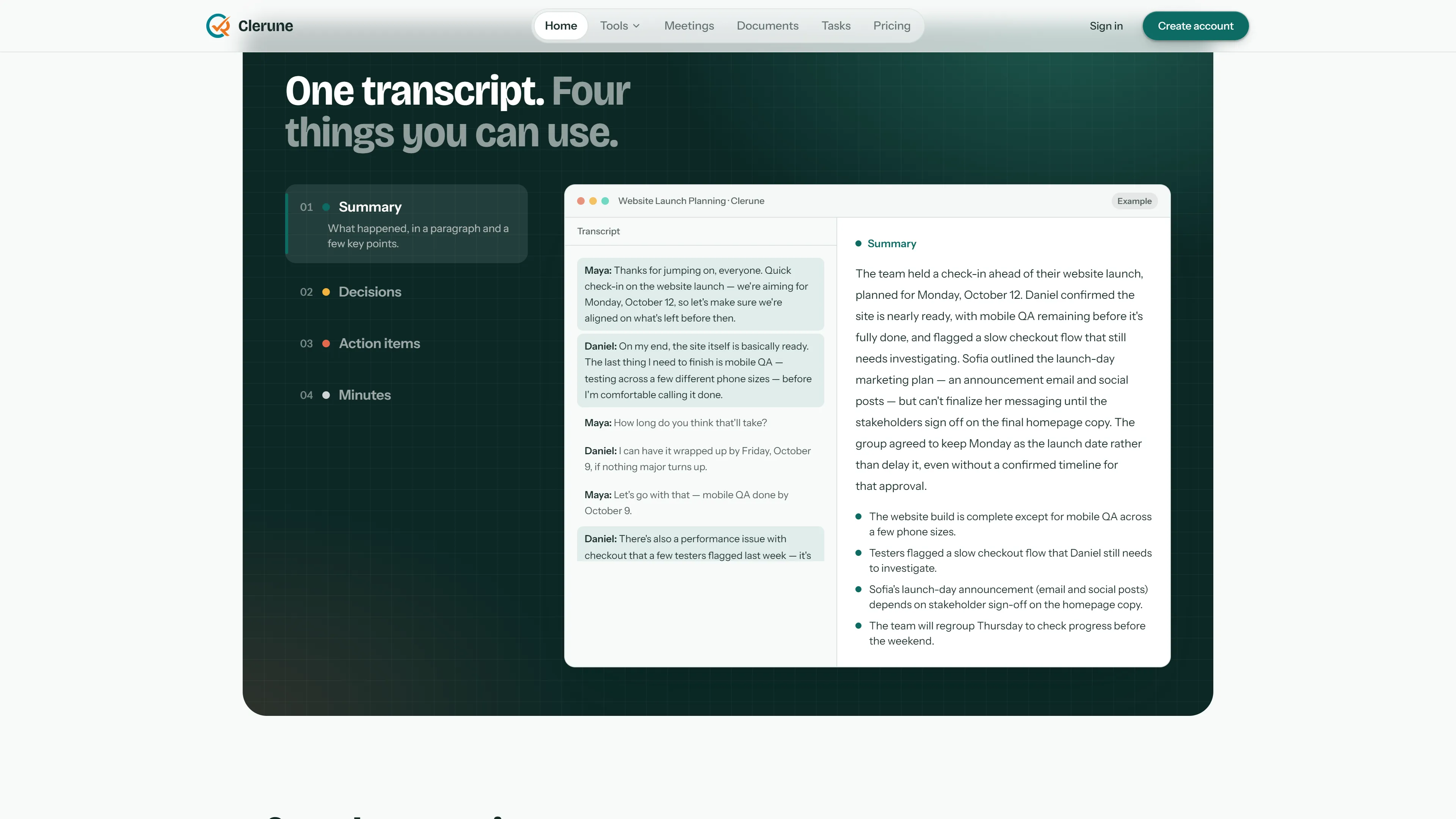
Task: Click the white dot beside Minutes
Action: tap(326, 394)
